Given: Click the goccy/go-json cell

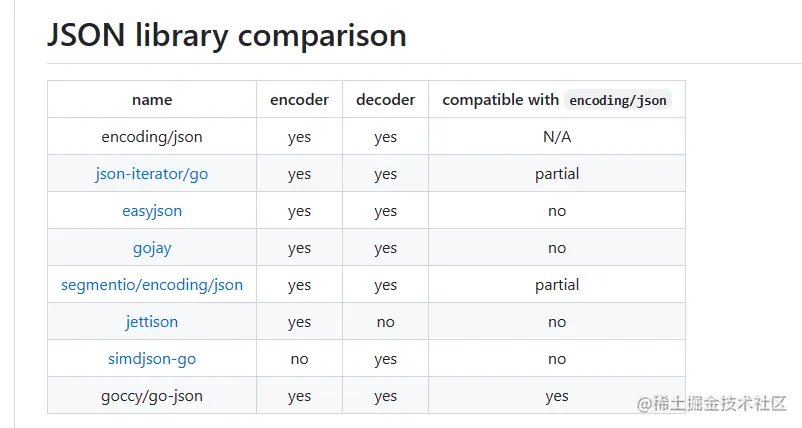Looking at the screenshot, I should [152, 396].
